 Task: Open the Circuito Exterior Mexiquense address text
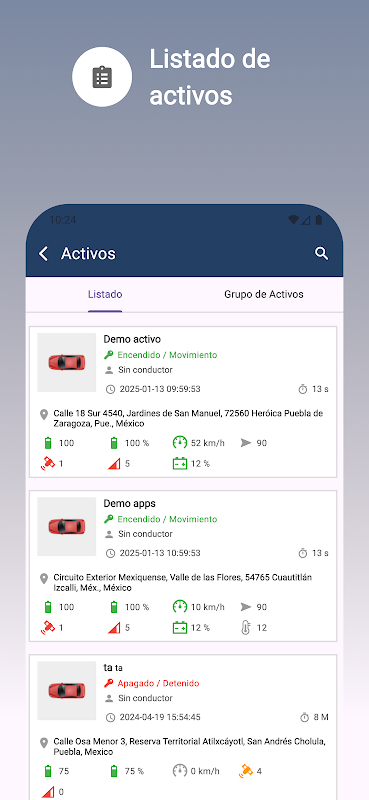[183, 583]
